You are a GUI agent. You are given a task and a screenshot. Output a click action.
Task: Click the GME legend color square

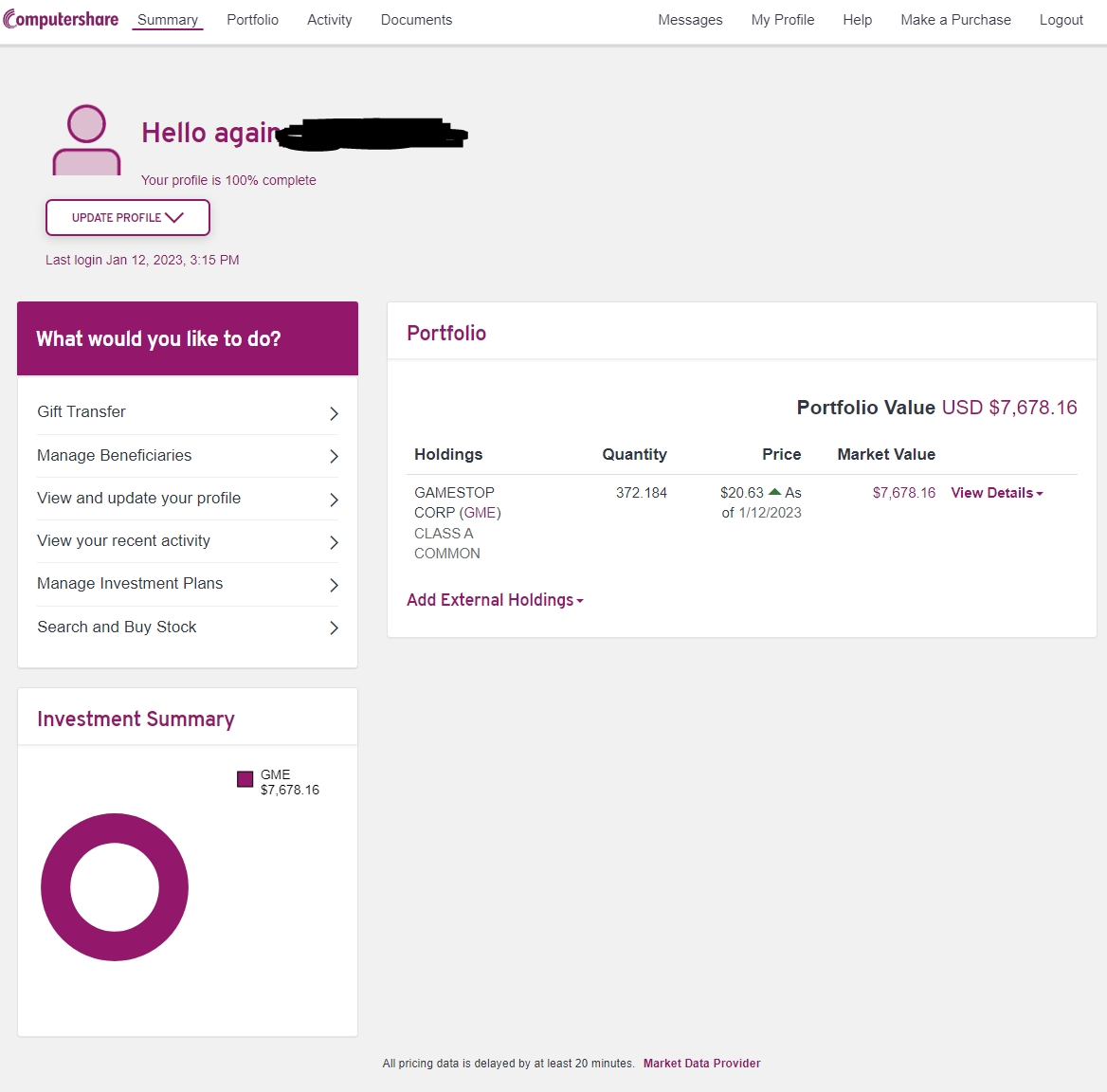coord(245,779)
